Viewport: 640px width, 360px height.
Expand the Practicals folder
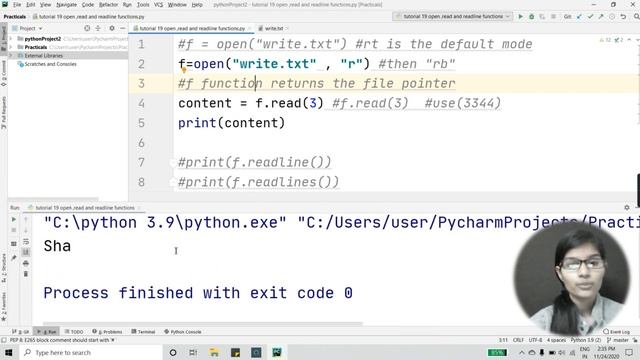11,47
